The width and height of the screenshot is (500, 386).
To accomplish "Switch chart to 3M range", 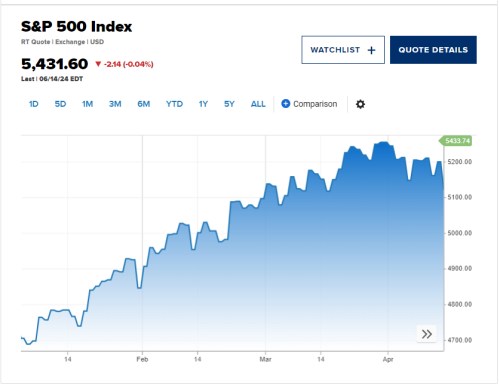I will click(x=115, y=104).
